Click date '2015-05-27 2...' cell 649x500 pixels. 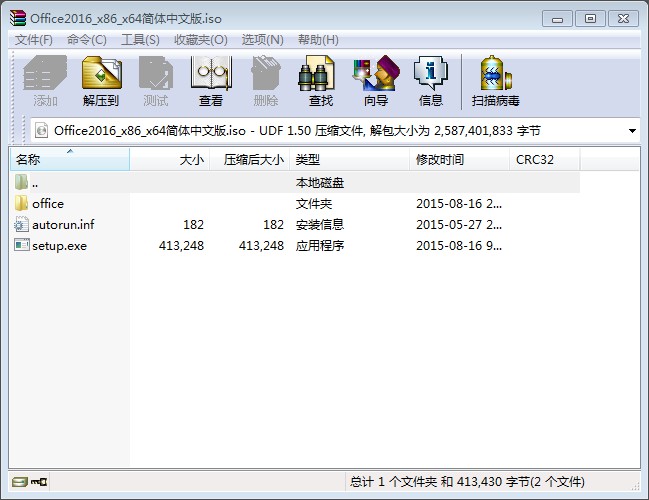coord(459,225)
